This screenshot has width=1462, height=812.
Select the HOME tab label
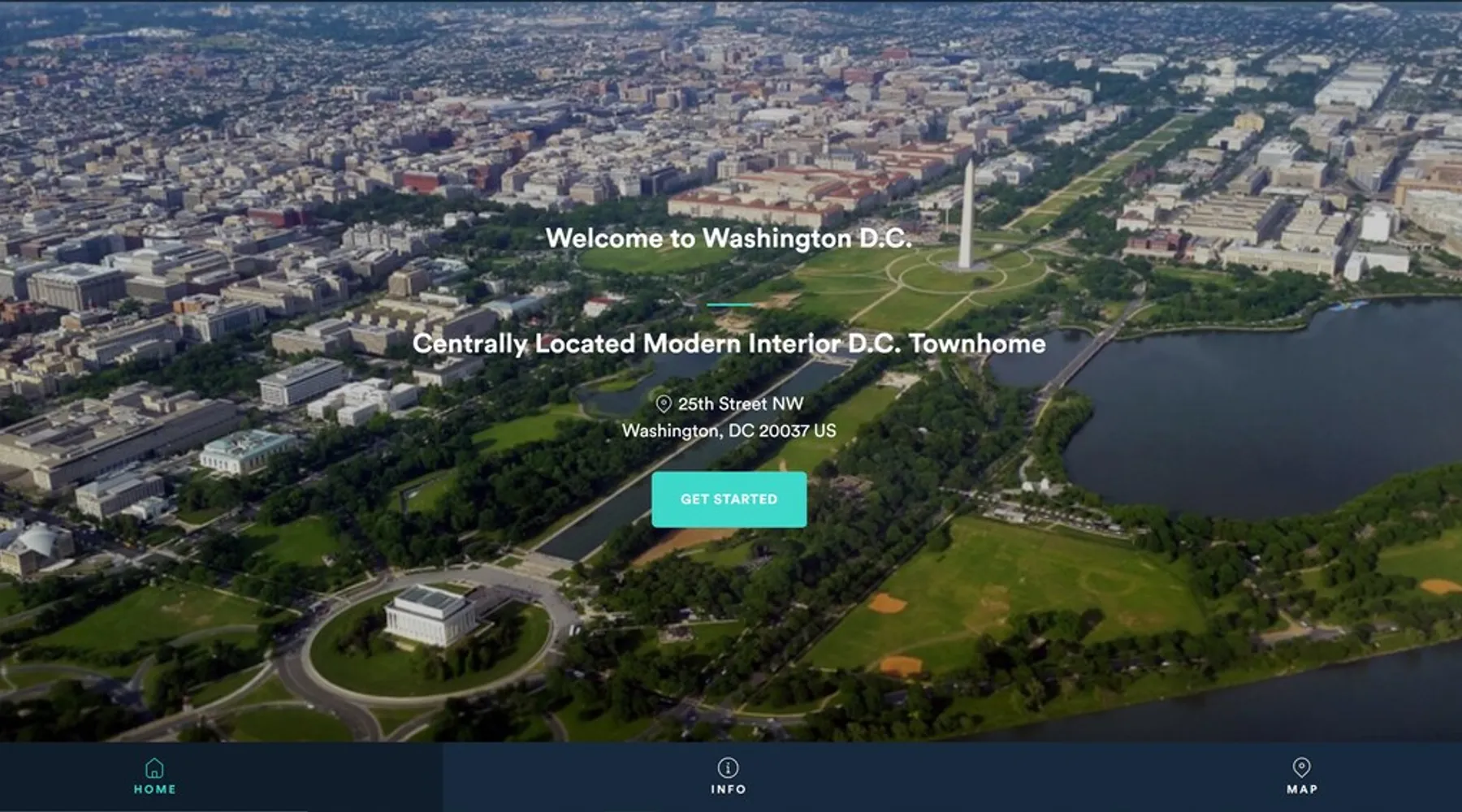154,789
